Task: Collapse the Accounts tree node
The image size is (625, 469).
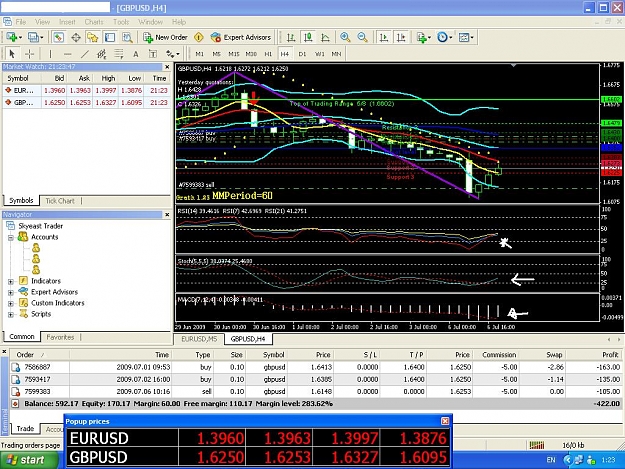Action: (11, 237)
